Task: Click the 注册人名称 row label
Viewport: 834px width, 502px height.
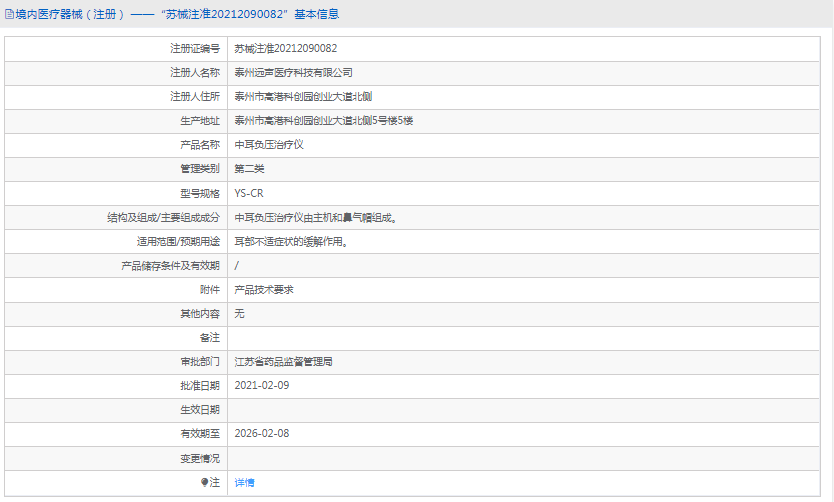Action: point(195,72)
